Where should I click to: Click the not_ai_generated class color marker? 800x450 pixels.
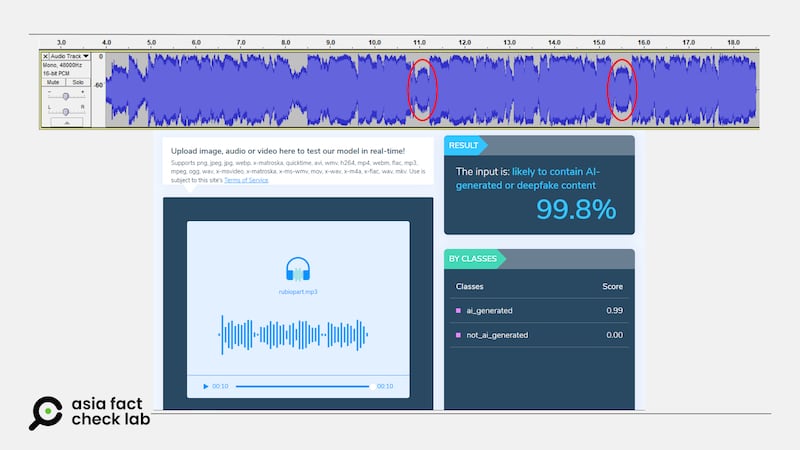(458, 335)
